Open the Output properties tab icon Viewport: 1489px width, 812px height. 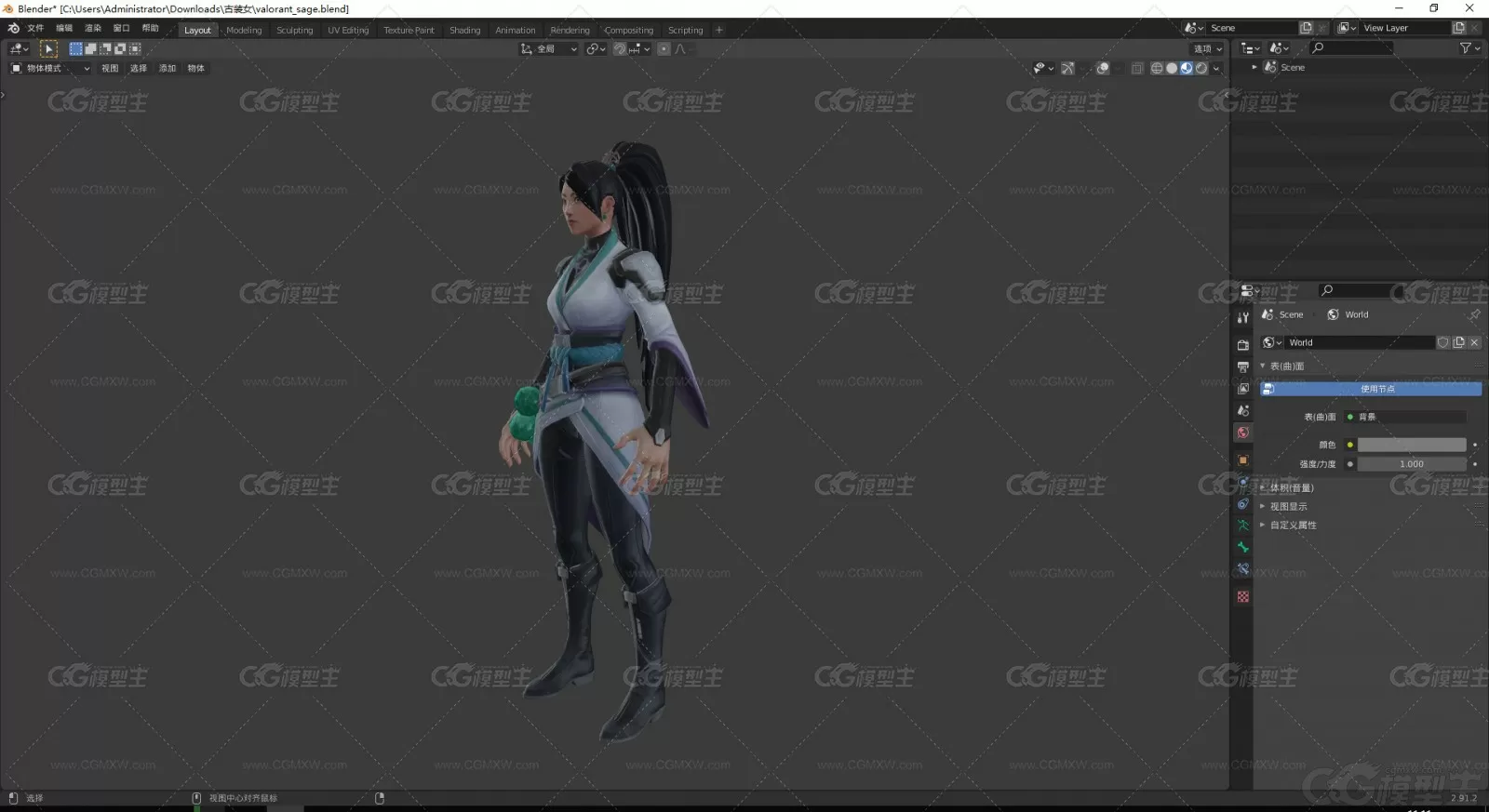click(x=1242, y=366)
